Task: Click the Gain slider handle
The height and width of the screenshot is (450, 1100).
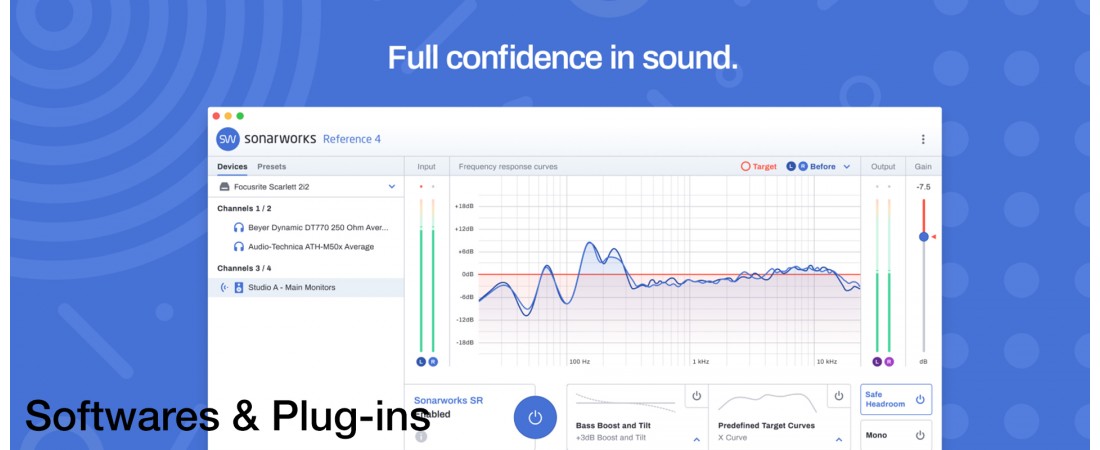Action: click(x=923, y=237)
